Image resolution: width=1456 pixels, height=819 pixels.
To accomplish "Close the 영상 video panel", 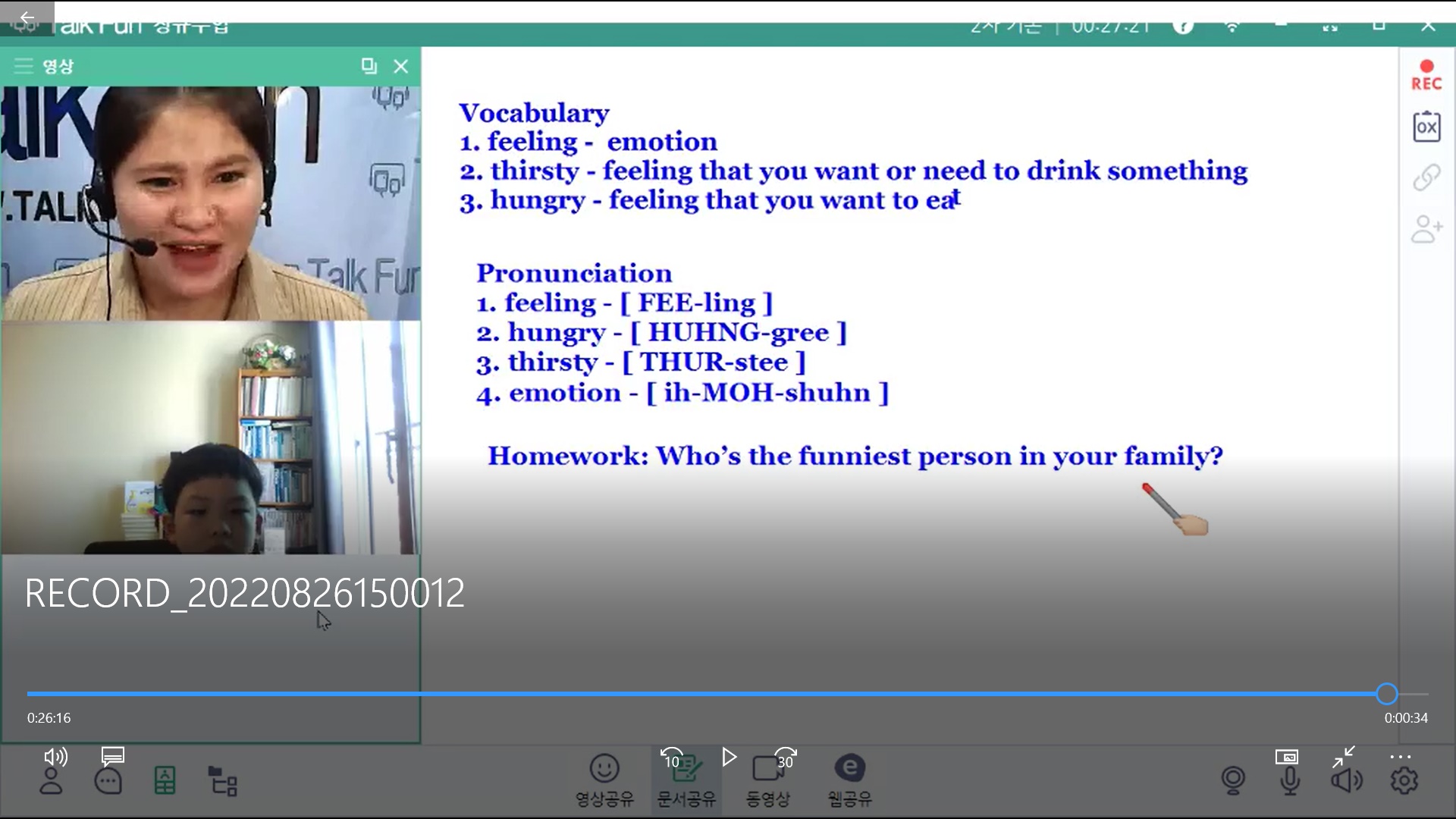I will pos(401,66).
